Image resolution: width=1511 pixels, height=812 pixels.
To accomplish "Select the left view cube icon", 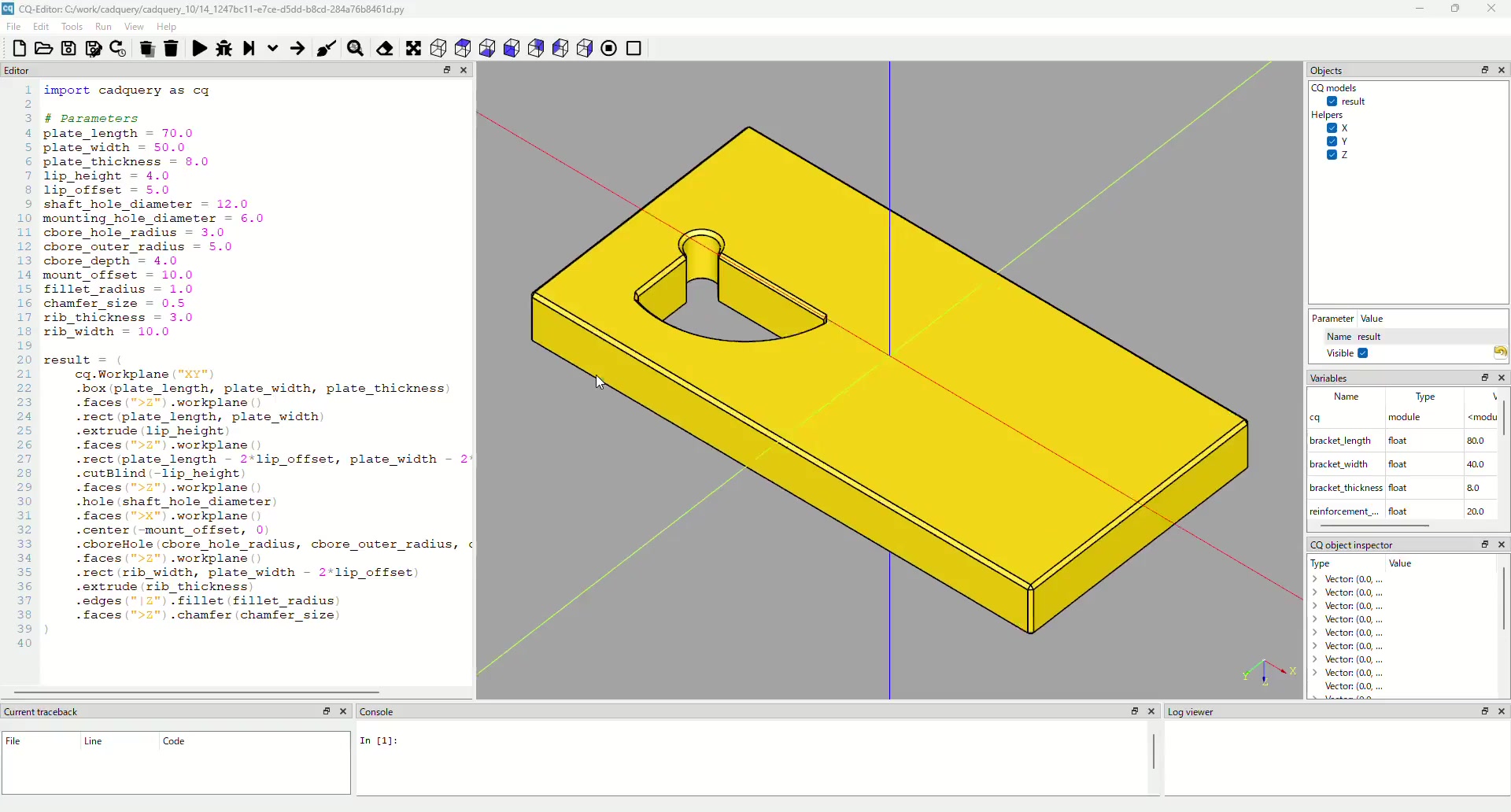I will (x=560, y=49).
